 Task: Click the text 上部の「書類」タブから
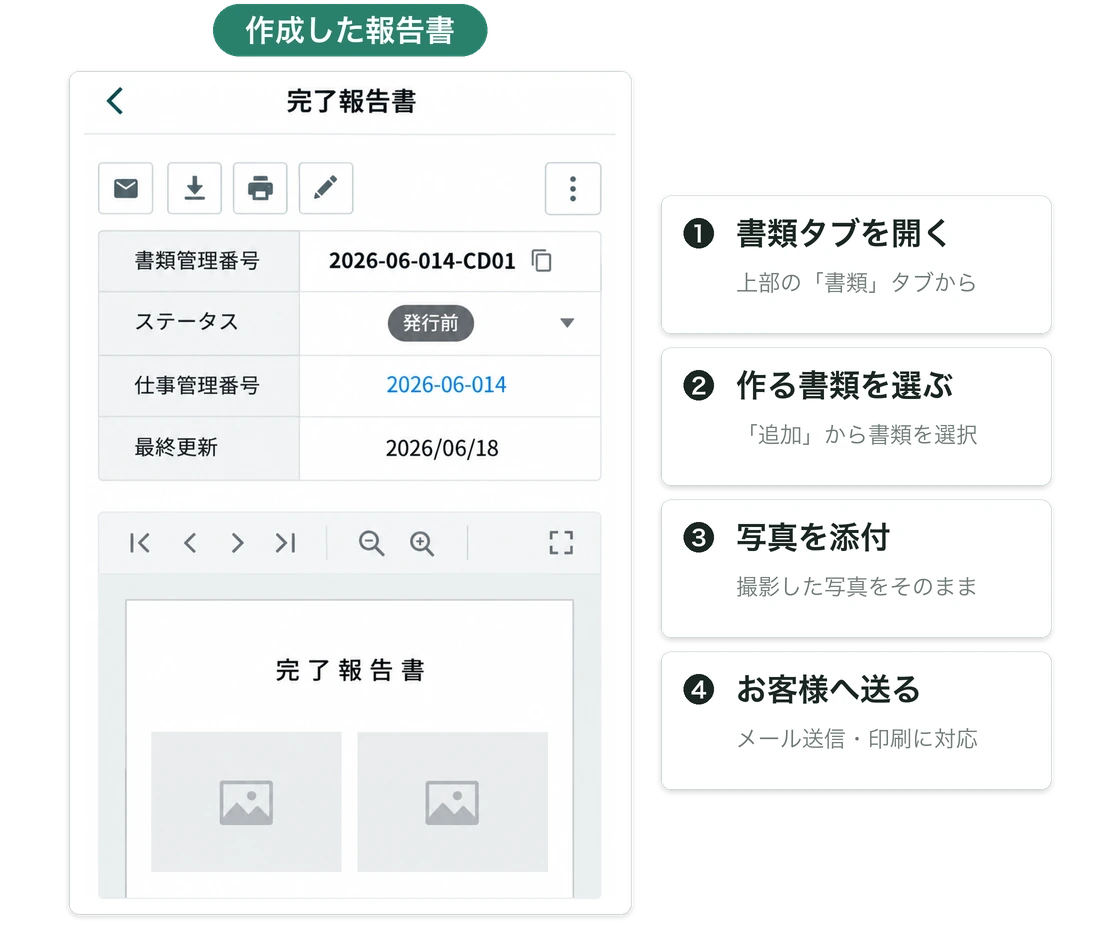[856, 283]
